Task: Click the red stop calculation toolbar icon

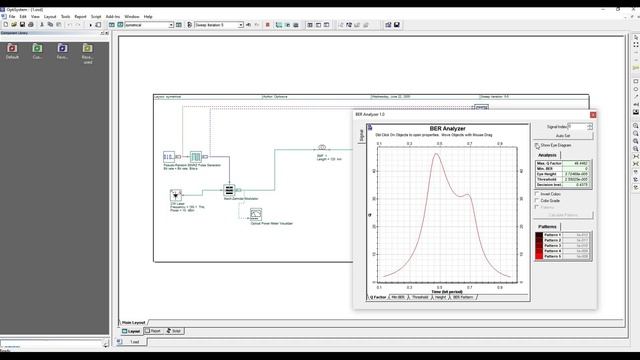Action: tap(268, 25)
